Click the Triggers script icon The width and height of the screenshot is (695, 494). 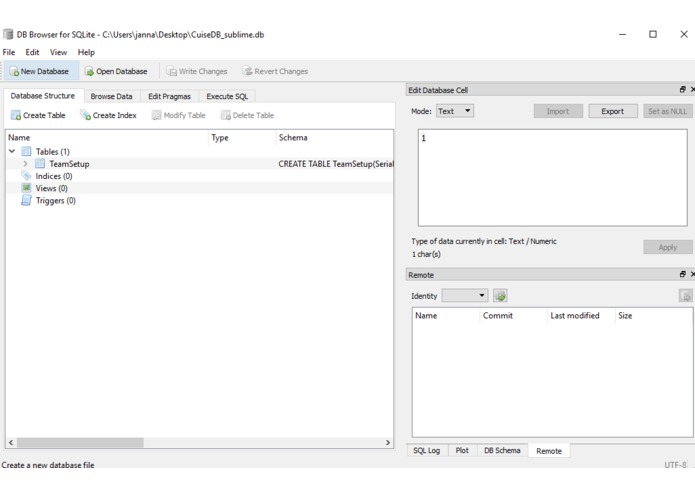[26, 201]
